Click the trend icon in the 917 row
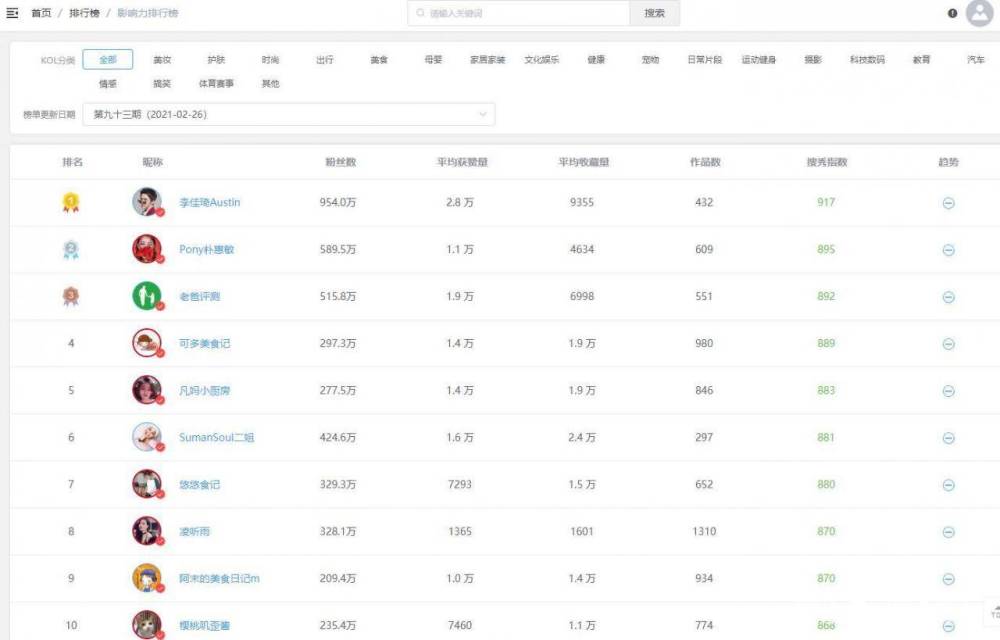This screenshot has height=640, width=1000. (x=948, y=203)
